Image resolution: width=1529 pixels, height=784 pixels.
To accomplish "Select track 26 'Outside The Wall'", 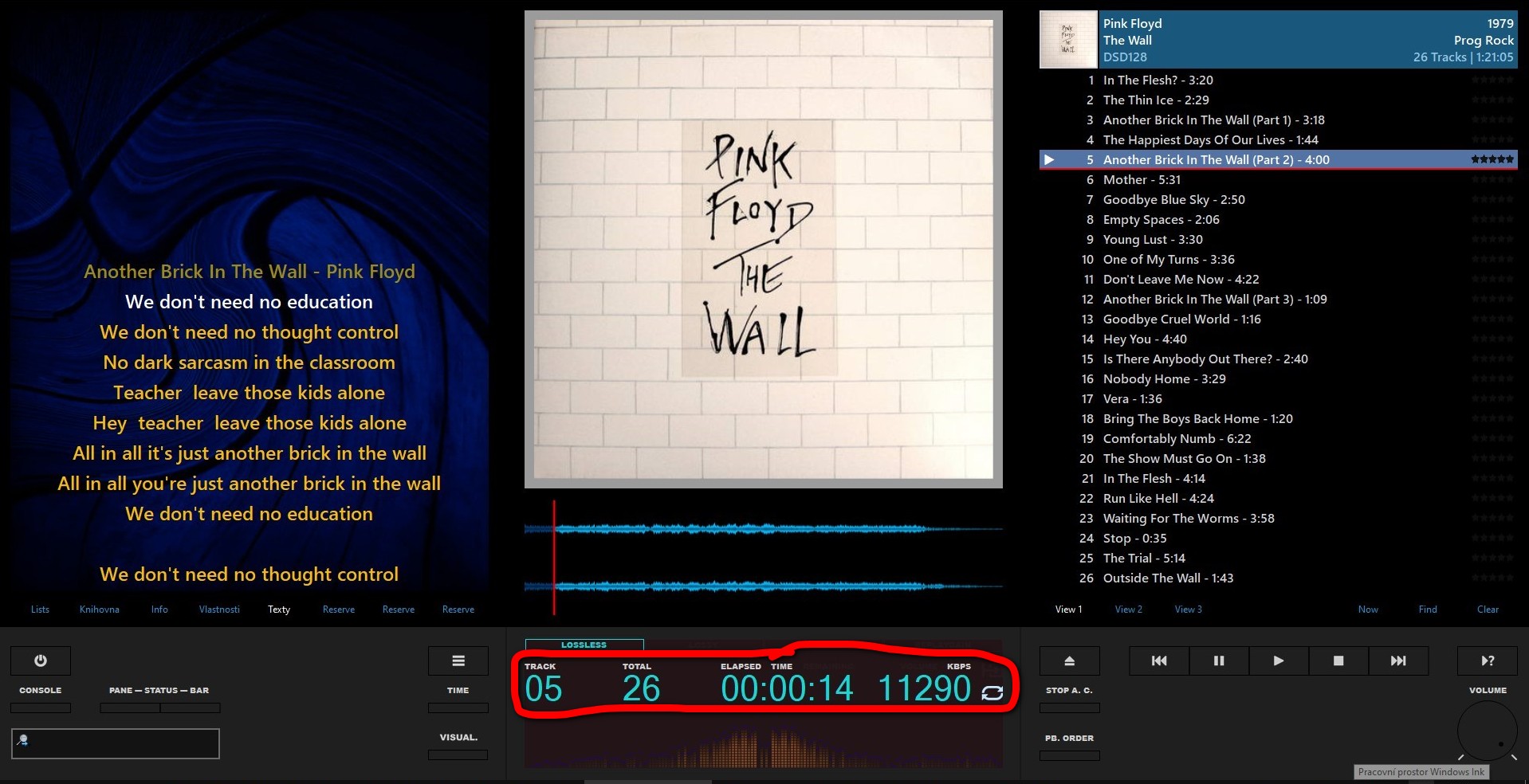I will point(1278,578).
